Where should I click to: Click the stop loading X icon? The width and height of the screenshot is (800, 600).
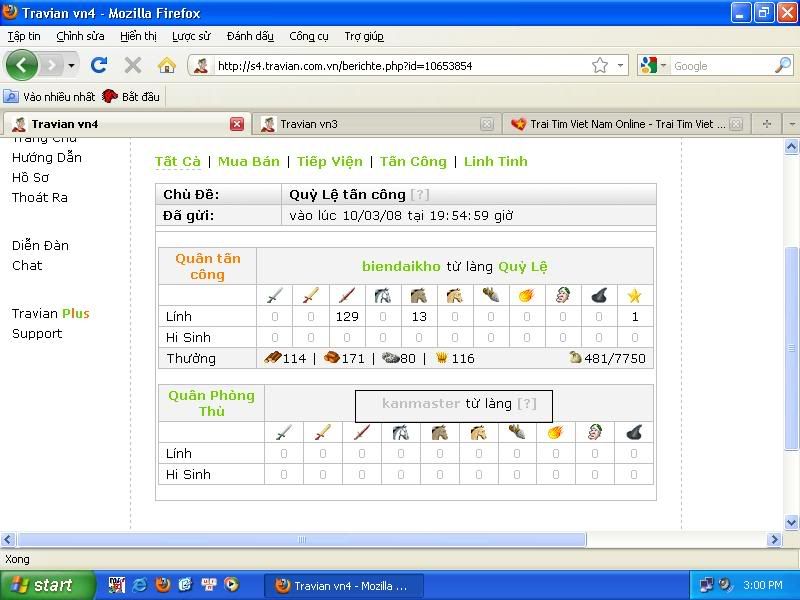(133, 65)
